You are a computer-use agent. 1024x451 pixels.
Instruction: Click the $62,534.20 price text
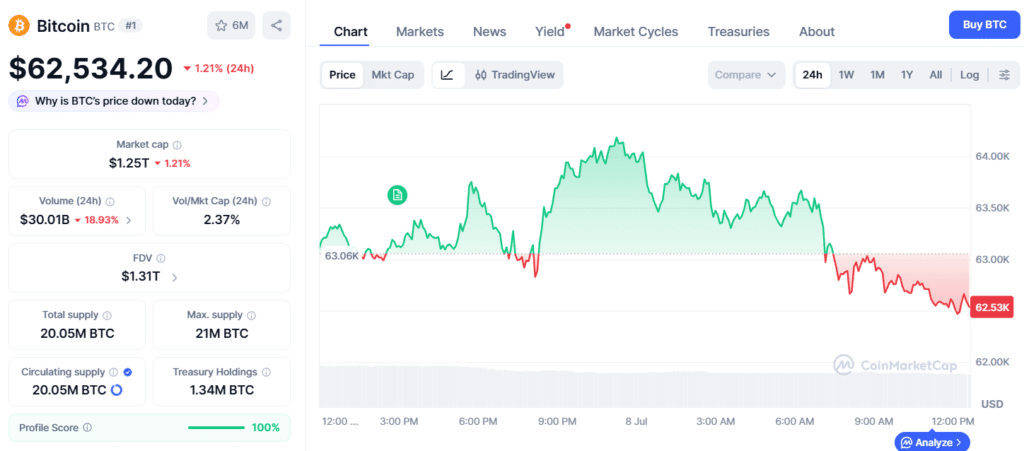(91, 68)
